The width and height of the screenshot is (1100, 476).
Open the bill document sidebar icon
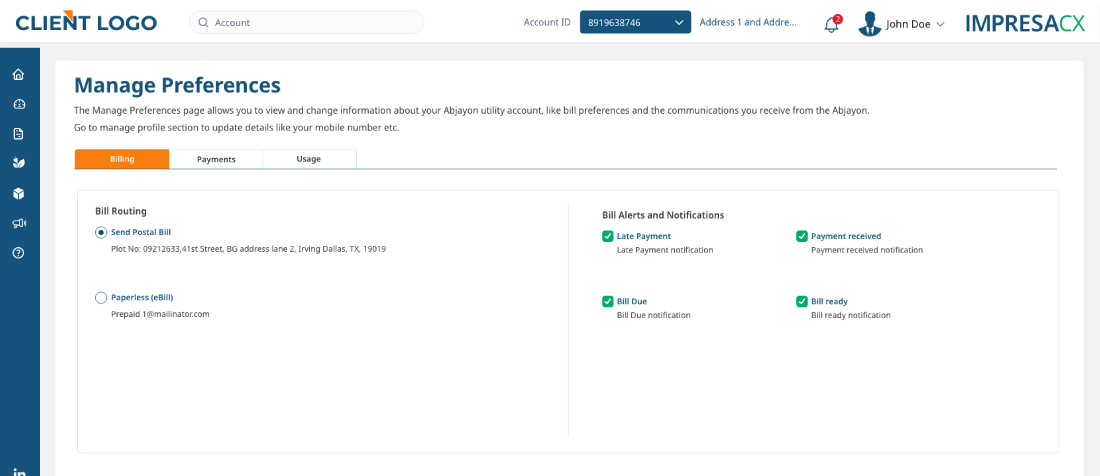(19, 134)
